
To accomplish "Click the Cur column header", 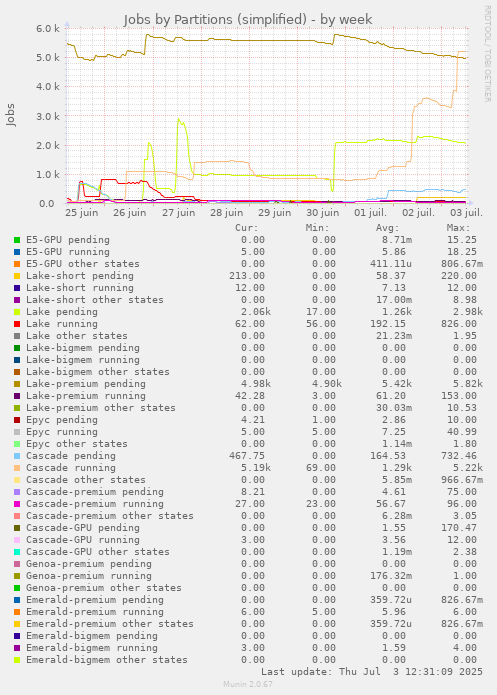I will pyautogui.click(x=247, y=228).
